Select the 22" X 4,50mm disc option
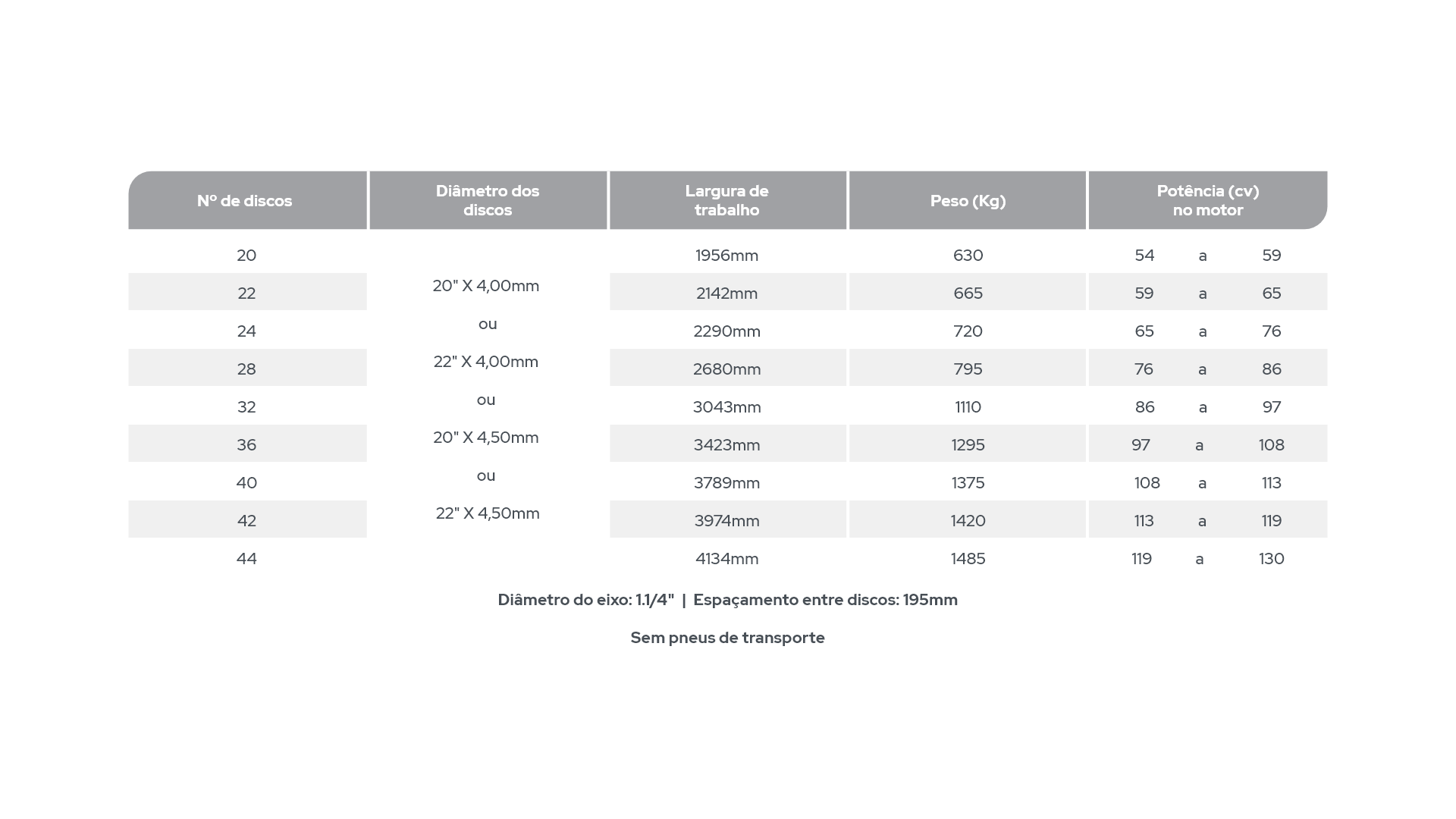 [488, 513]
